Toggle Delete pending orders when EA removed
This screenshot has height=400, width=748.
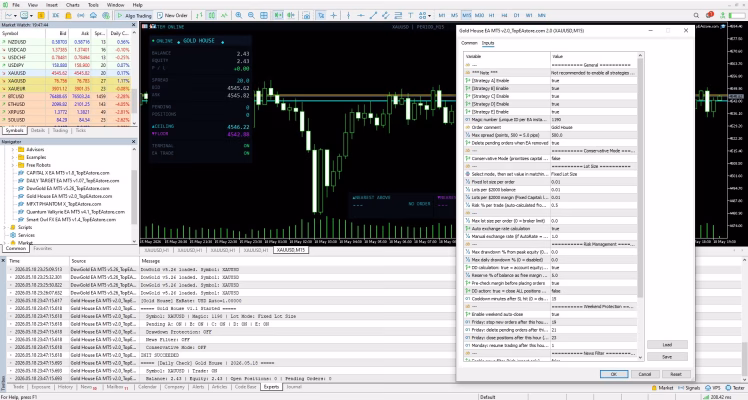[593, 143]
